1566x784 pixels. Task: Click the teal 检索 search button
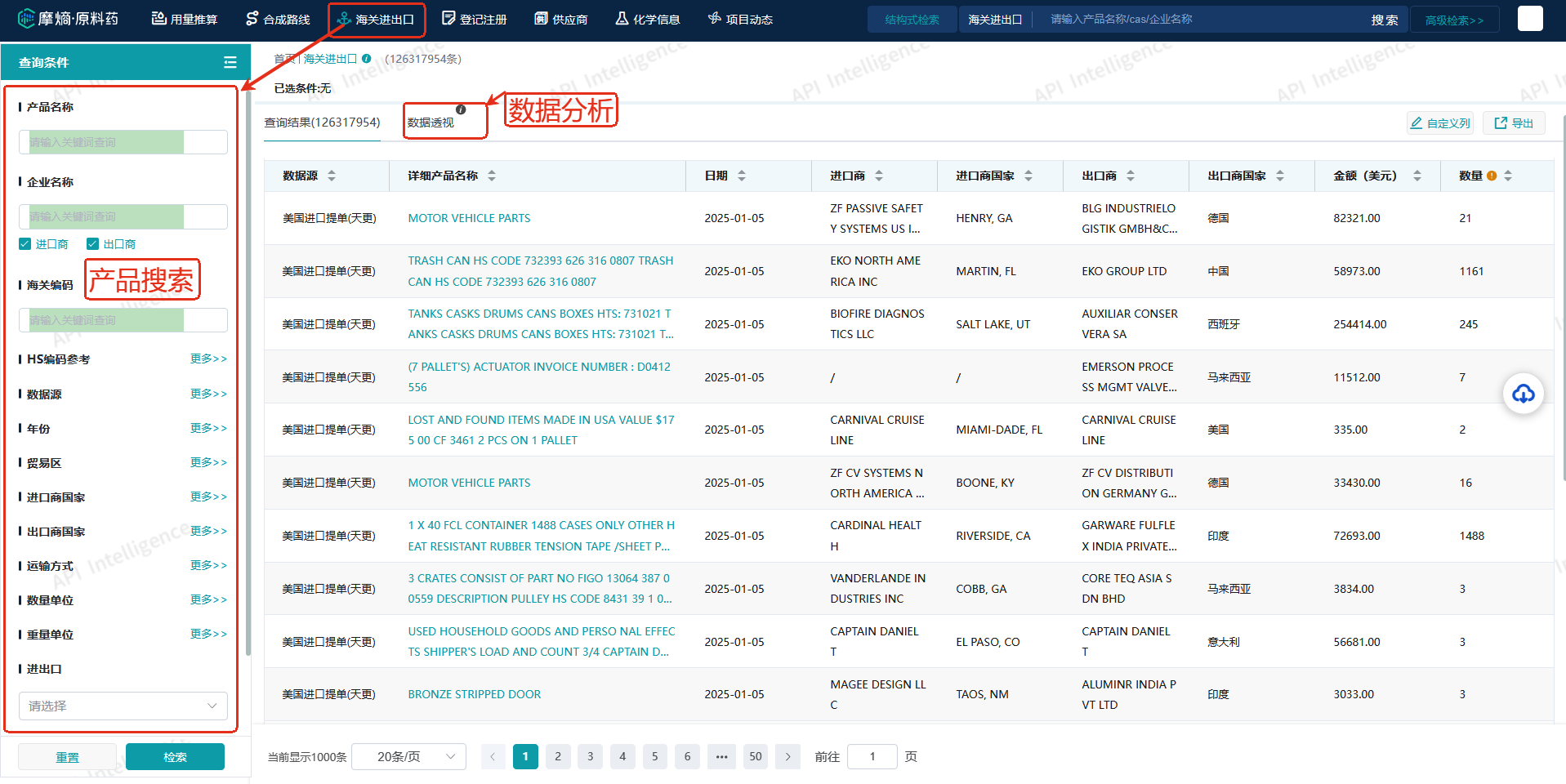(x=175, y=757)
